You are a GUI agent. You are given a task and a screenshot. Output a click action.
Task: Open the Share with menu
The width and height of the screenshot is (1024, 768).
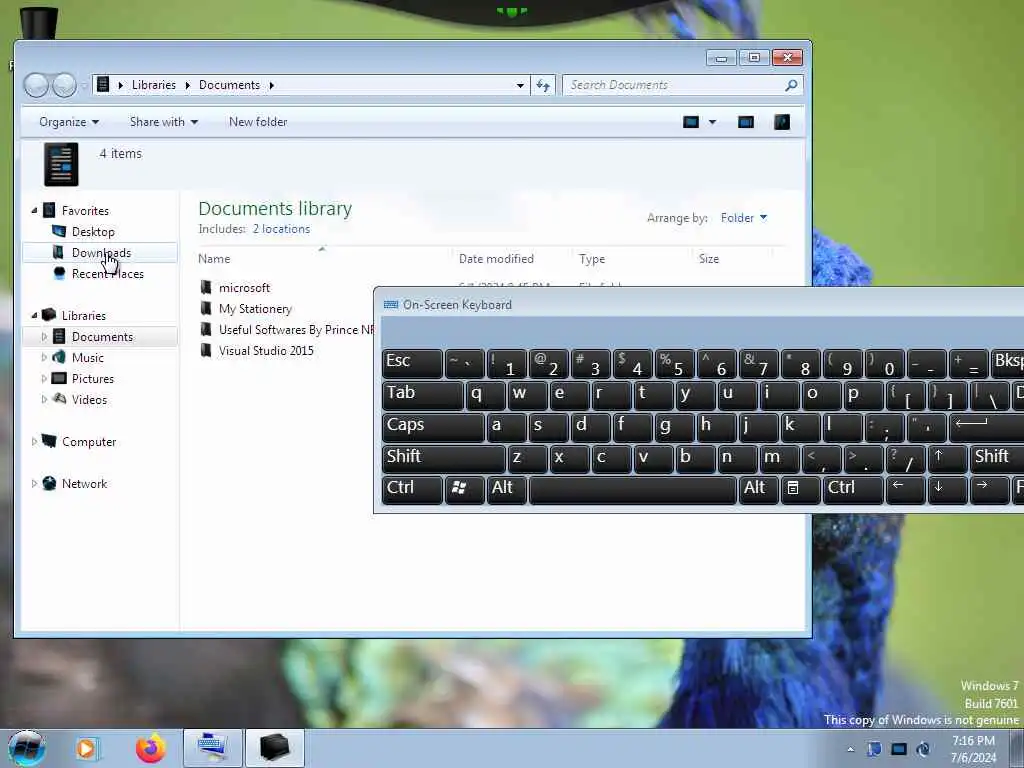point(163,122)
